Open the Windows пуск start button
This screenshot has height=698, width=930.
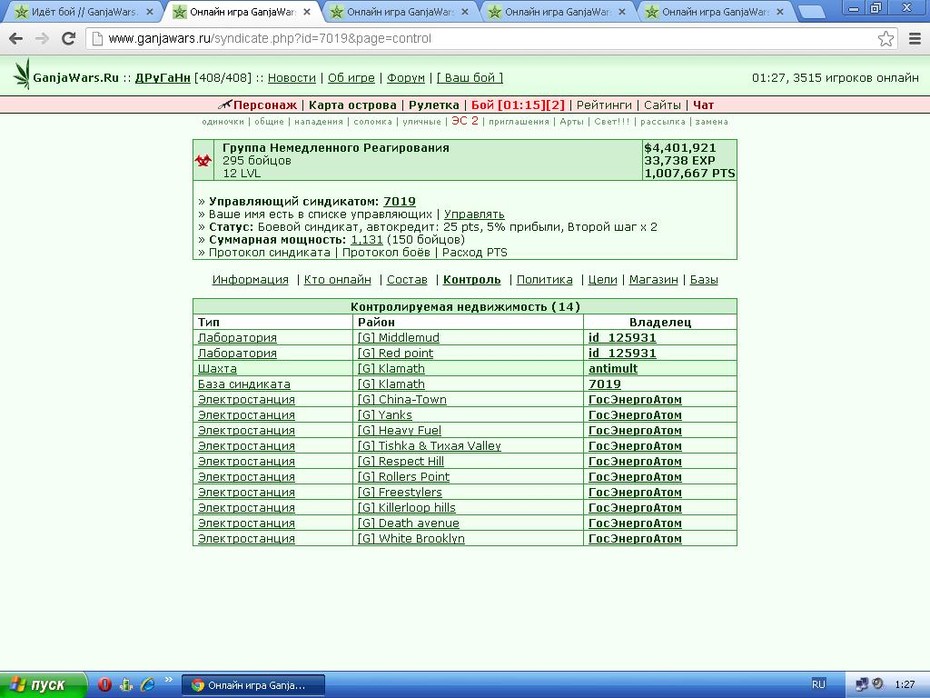pyautogui.click(x=43, y=684)
